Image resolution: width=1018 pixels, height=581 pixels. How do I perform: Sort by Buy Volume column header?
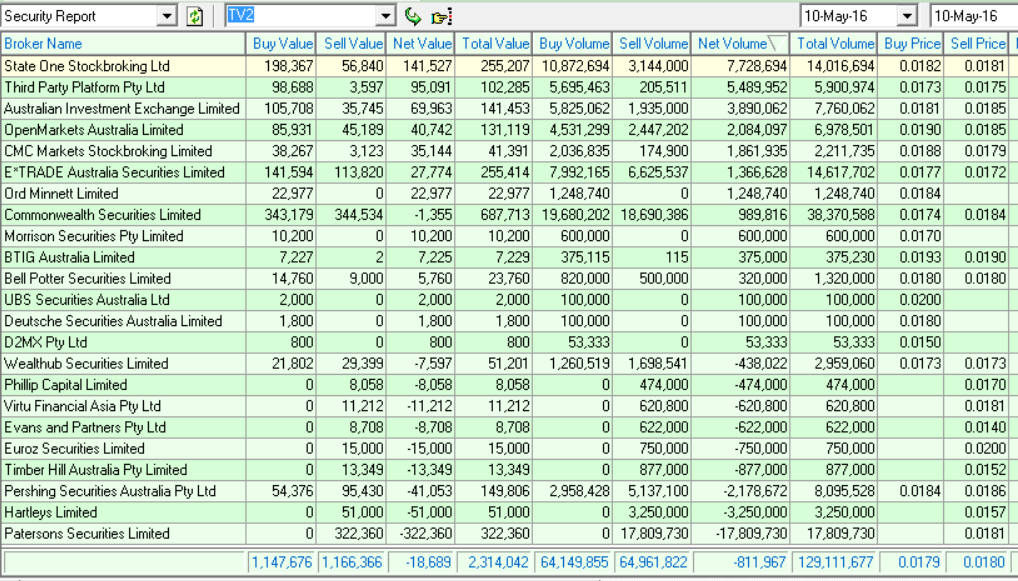tap(573, 43)
